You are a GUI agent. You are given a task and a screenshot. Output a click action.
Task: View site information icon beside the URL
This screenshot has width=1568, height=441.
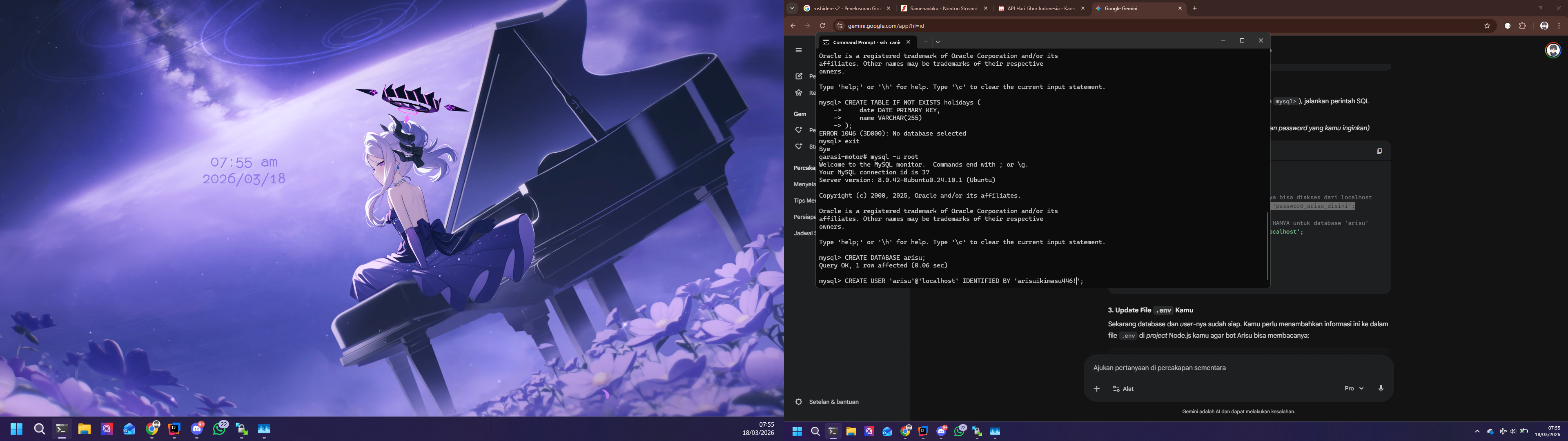coord(840,26)
